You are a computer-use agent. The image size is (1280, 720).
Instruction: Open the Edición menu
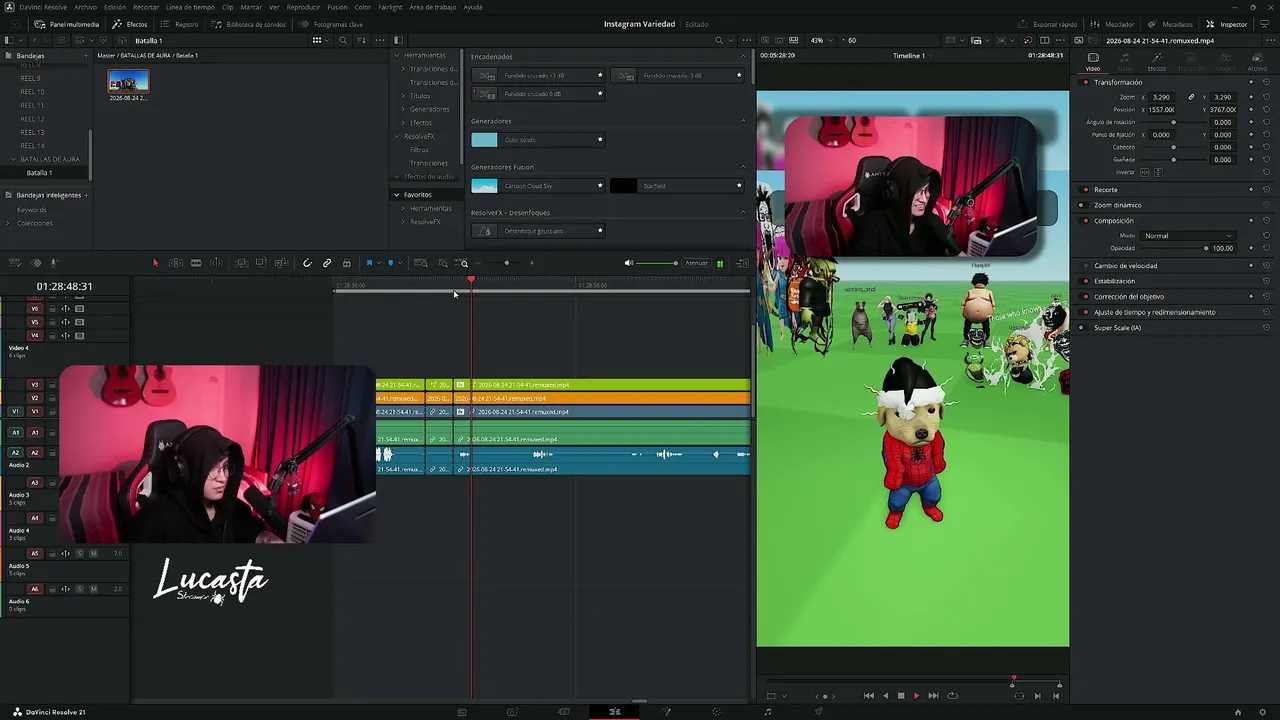[x=115, y=7]
